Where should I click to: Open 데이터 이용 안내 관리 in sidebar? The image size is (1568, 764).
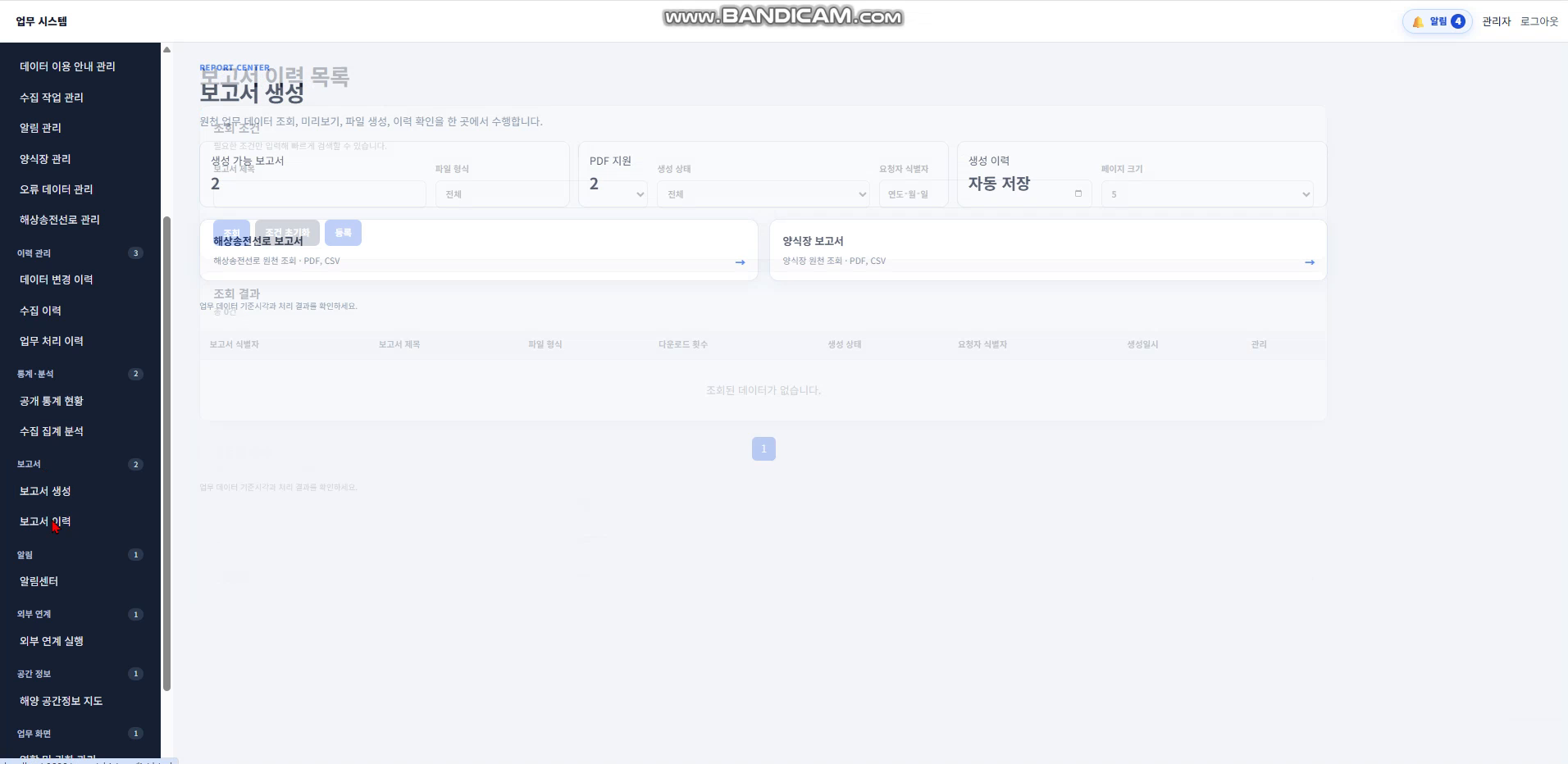[67, 66]
